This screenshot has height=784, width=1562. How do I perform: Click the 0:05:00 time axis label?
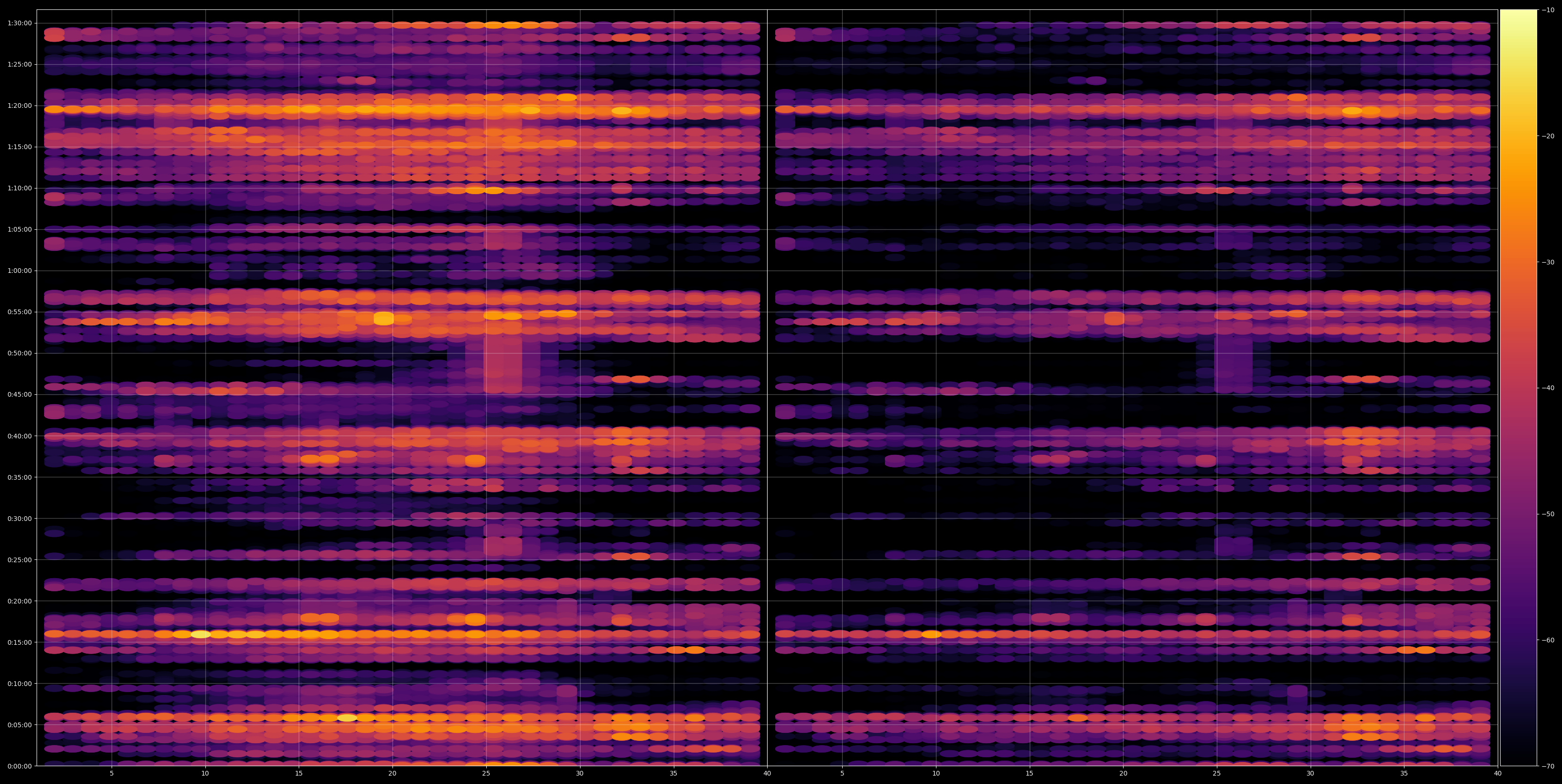[x=19, y=724]
